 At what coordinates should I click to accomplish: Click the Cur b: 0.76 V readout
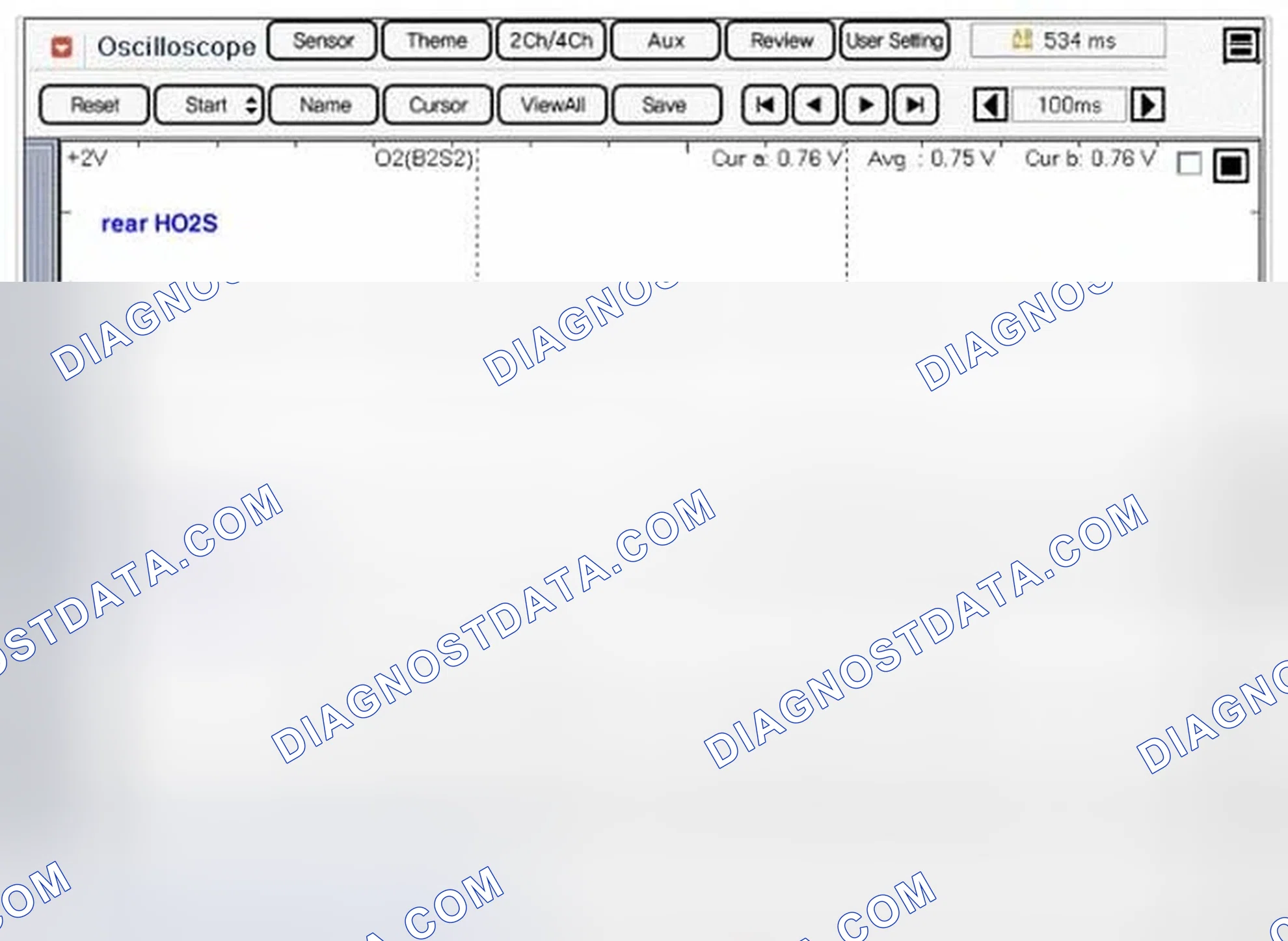click(1090, 158)
